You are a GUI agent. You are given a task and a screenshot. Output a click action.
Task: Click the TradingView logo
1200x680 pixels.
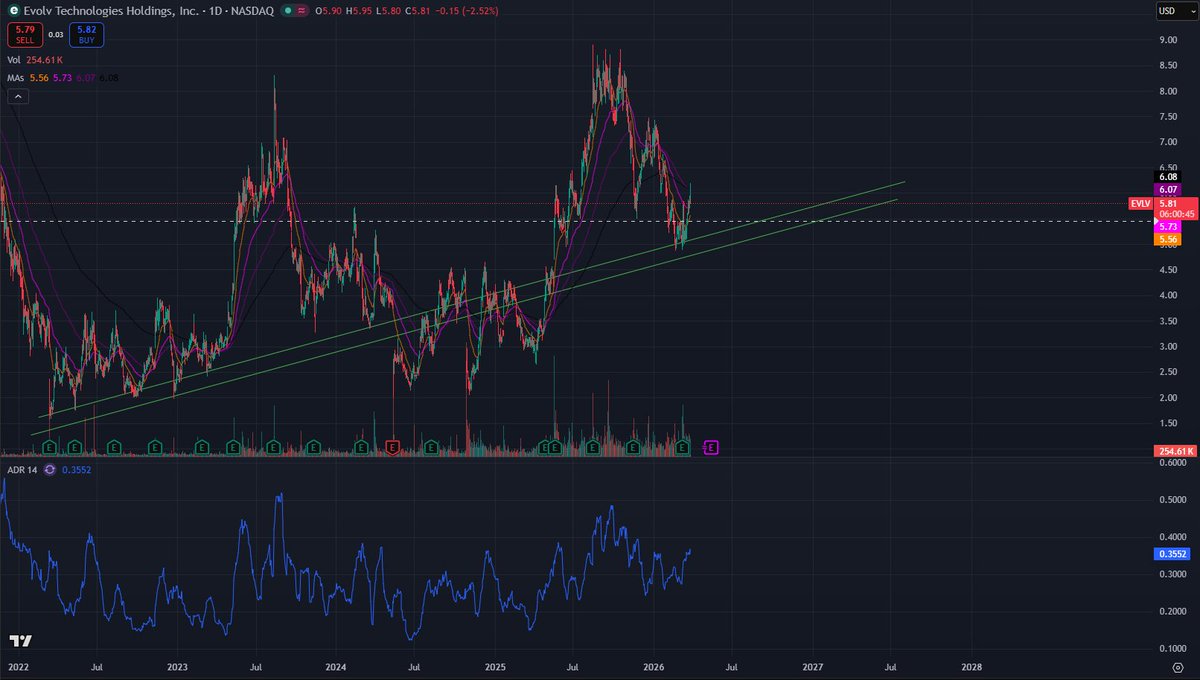tap(19, 640)
